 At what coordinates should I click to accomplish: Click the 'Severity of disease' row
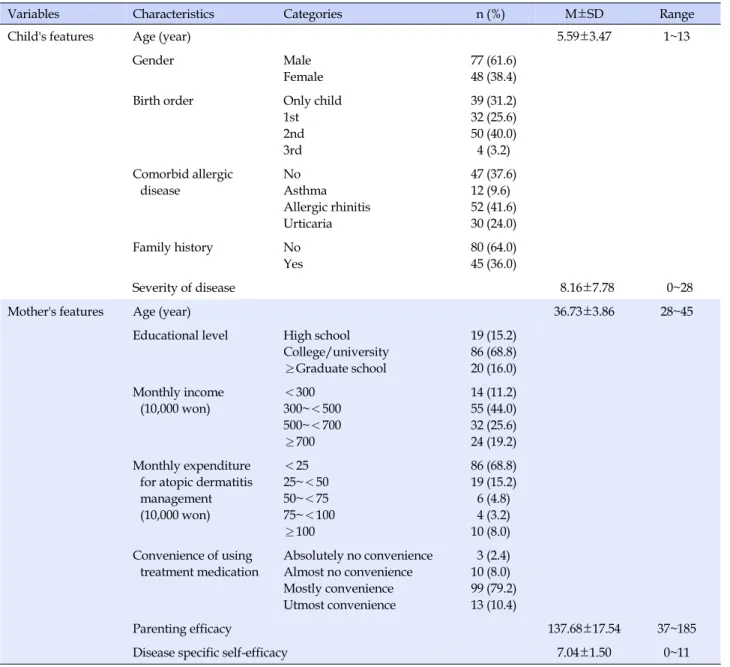[x=184, y=288]
